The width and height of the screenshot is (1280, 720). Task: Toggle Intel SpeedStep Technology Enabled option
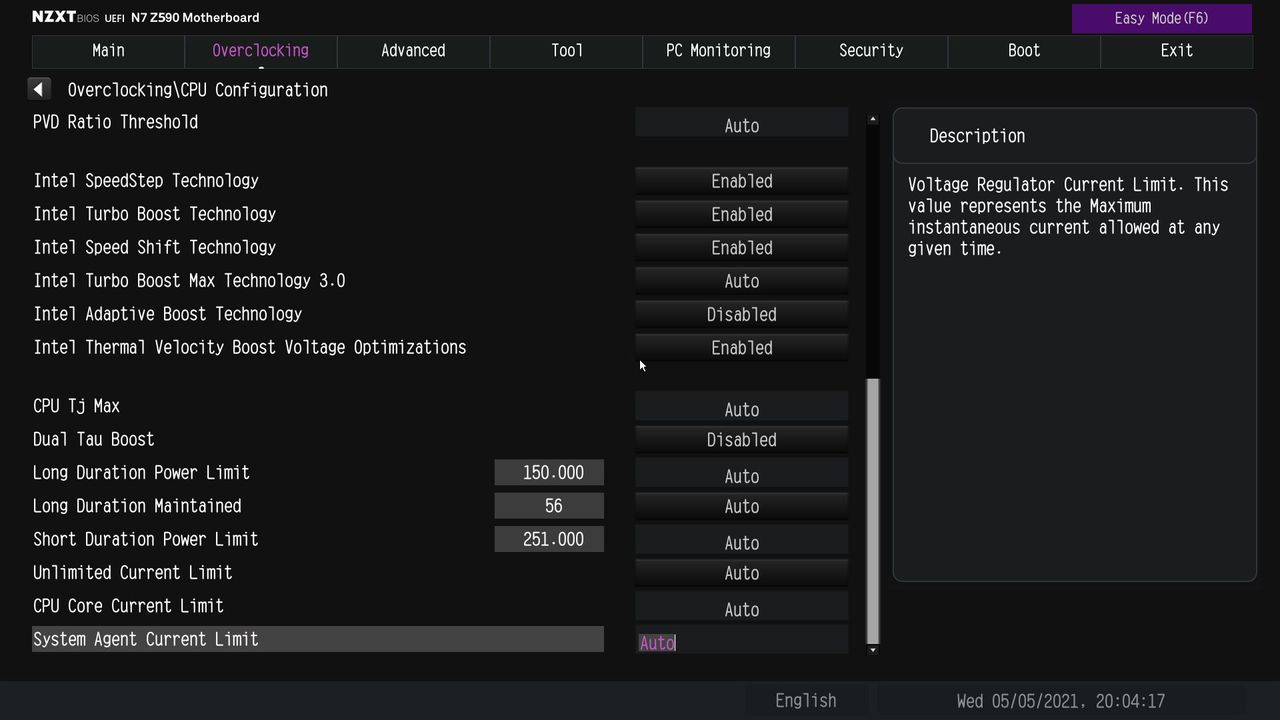pyautogui.click(x=742, y=181)
